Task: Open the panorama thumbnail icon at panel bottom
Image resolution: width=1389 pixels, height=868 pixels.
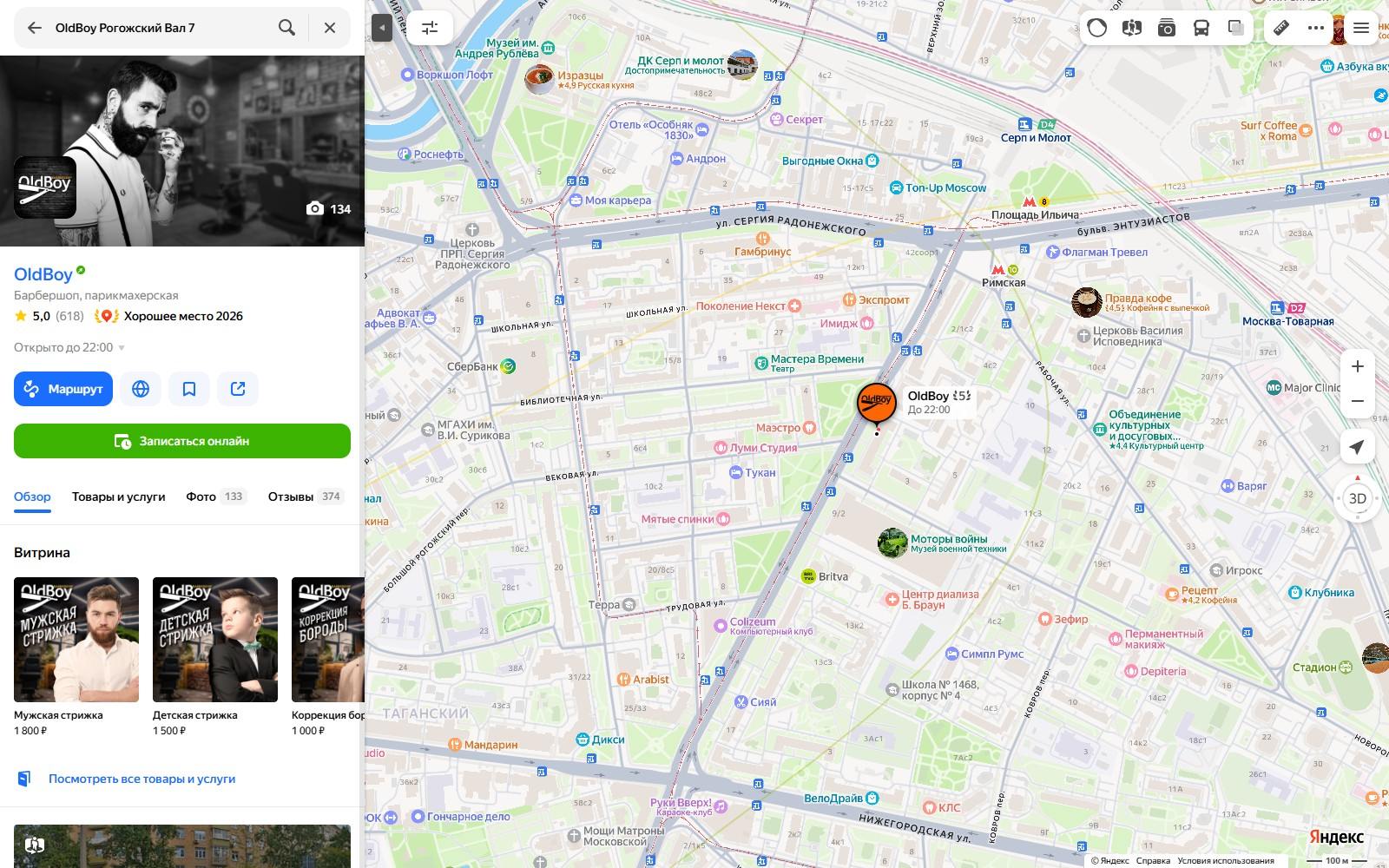Action: click(35, 844)
